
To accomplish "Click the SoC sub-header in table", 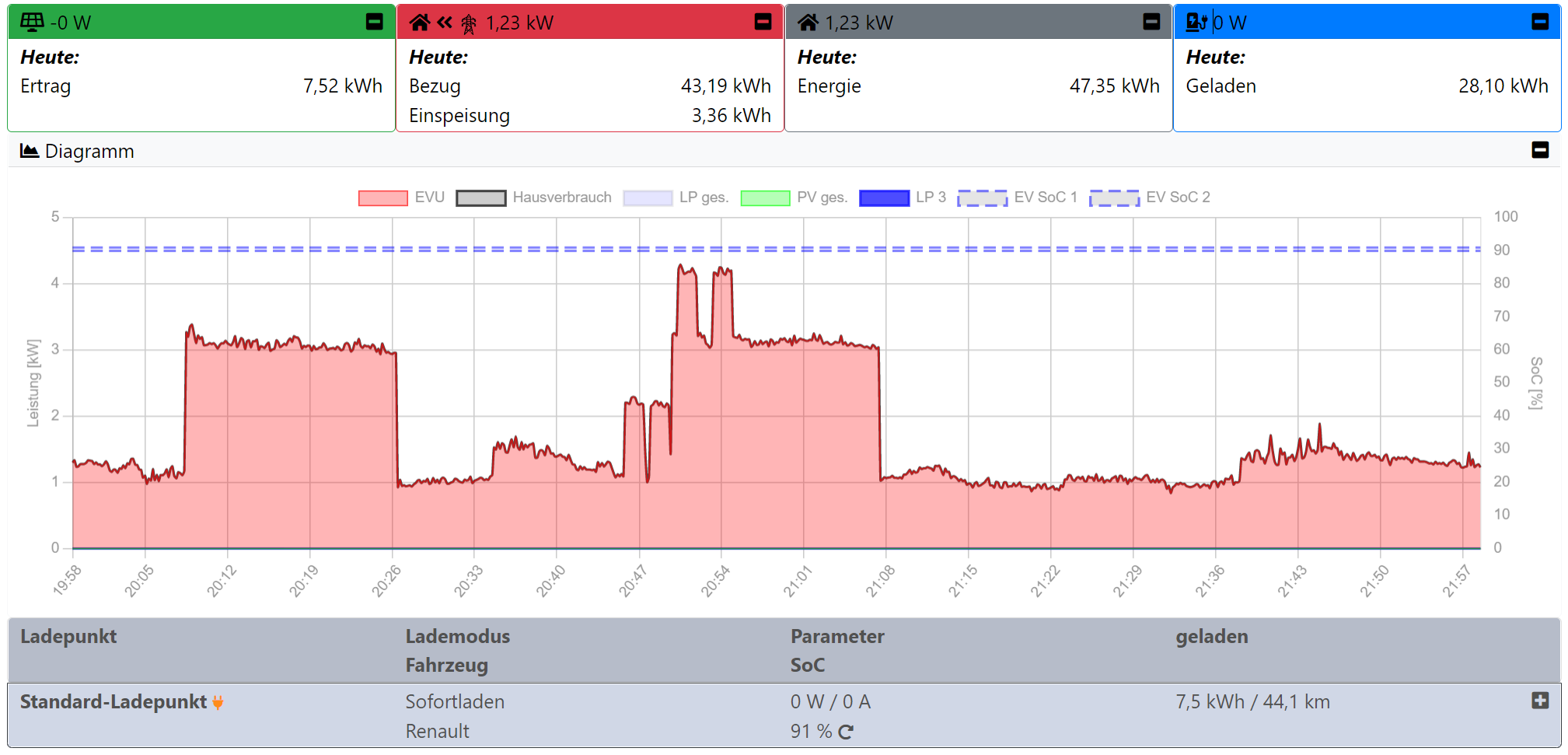I will point(808,666).
